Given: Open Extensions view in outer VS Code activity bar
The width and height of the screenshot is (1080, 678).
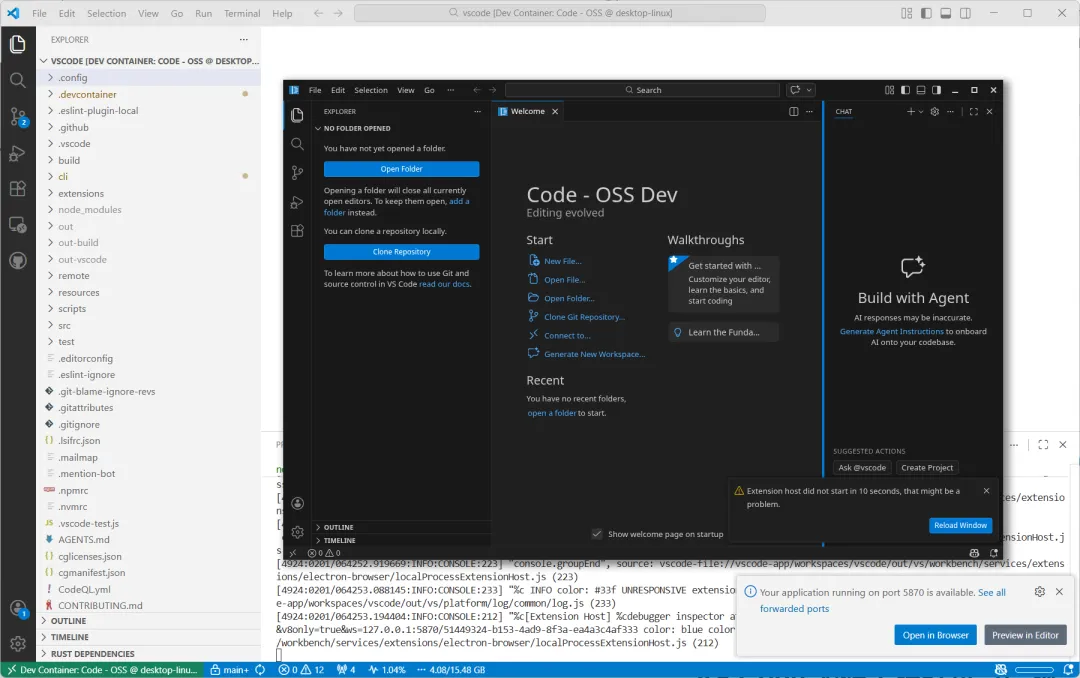Looking at the screenshot, I should [x=18, y=189].
